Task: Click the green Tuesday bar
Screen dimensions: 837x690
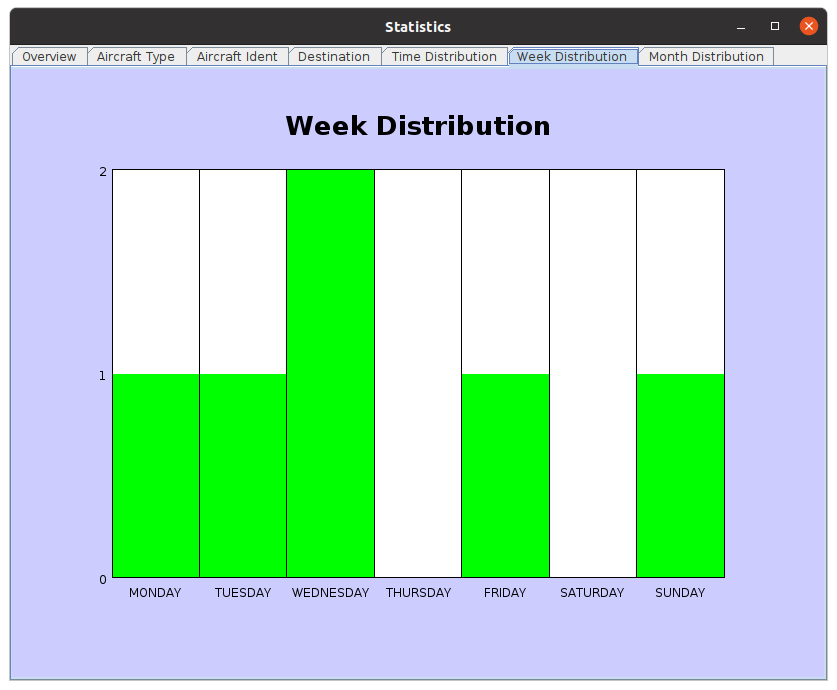Action: tap(243, 475)
